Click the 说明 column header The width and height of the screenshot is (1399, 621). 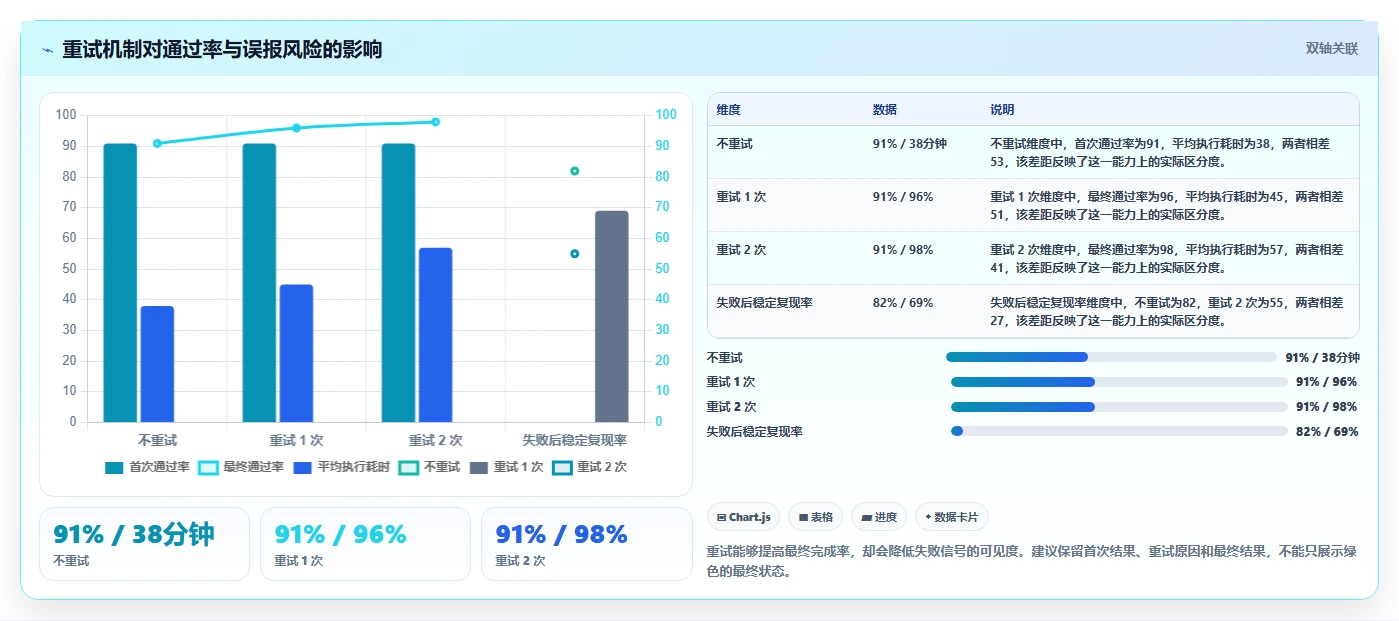[1002, 110]
